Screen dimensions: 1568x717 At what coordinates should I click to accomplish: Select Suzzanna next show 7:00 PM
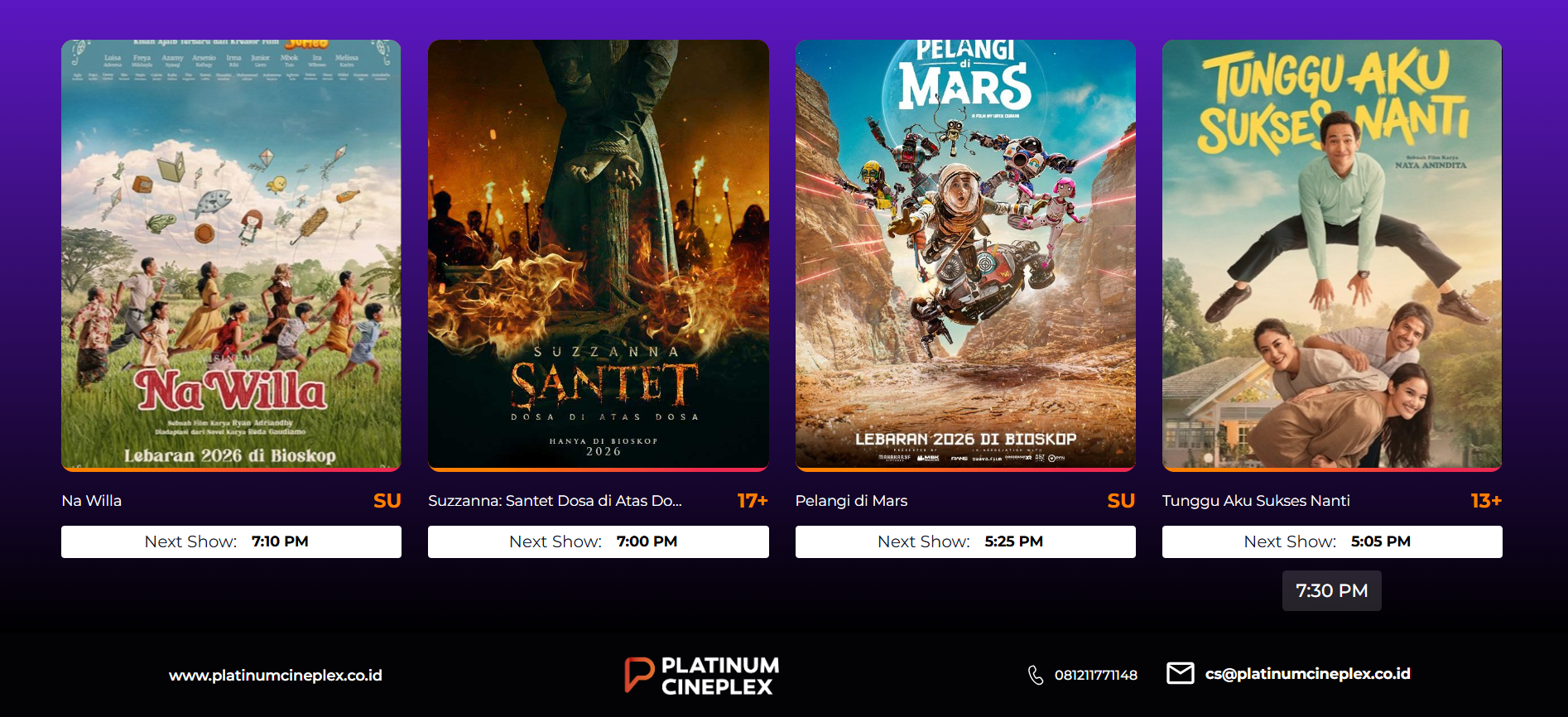coord(598,541)
